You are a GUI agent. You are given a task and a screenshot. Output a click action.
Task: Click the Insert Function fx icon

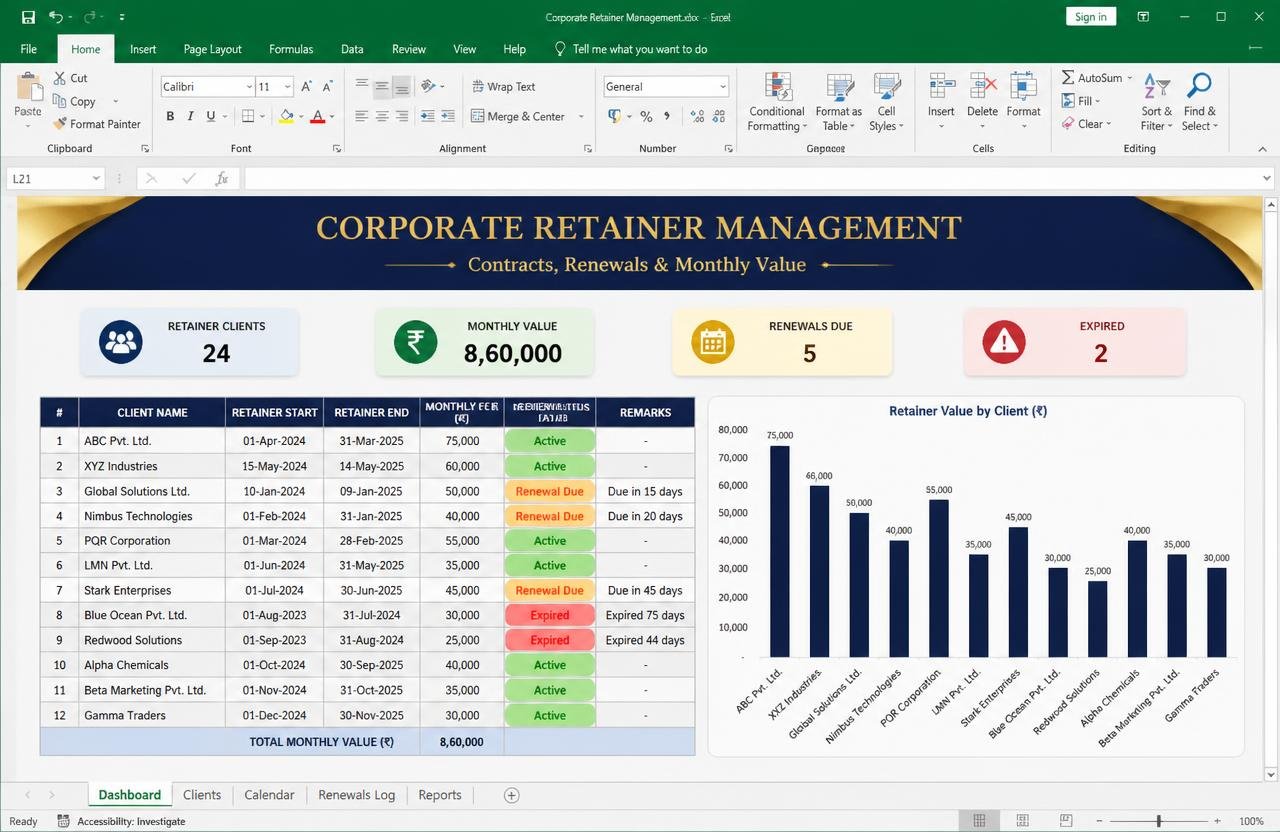(x=222, y=179)
